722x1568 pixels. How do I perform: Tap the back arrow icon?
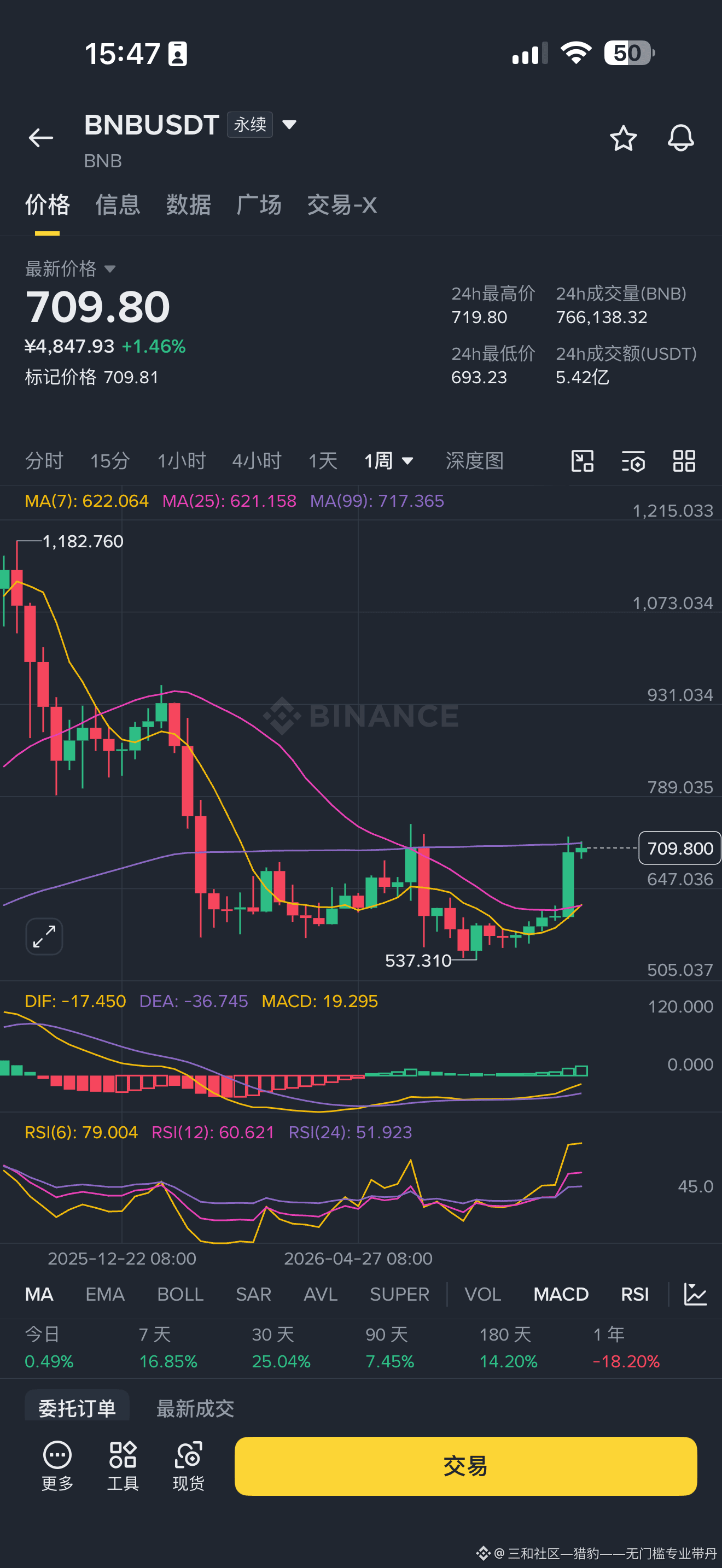tap(41, 138)
